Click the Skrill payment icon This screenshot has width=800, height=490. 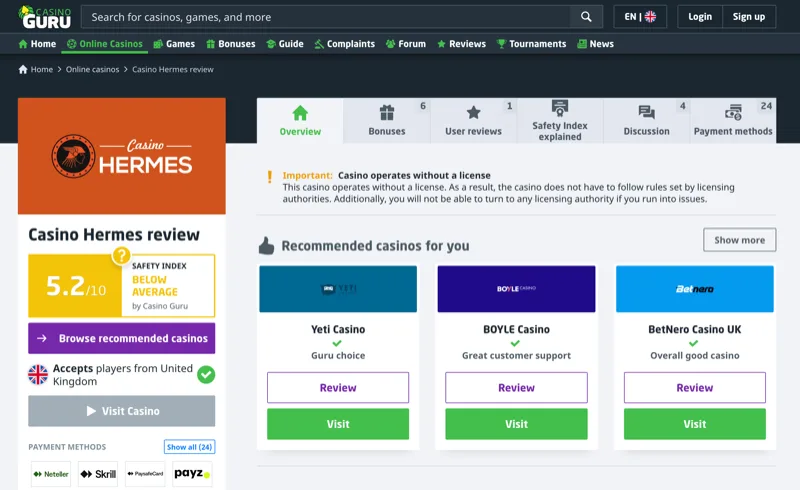click(98, 474)
